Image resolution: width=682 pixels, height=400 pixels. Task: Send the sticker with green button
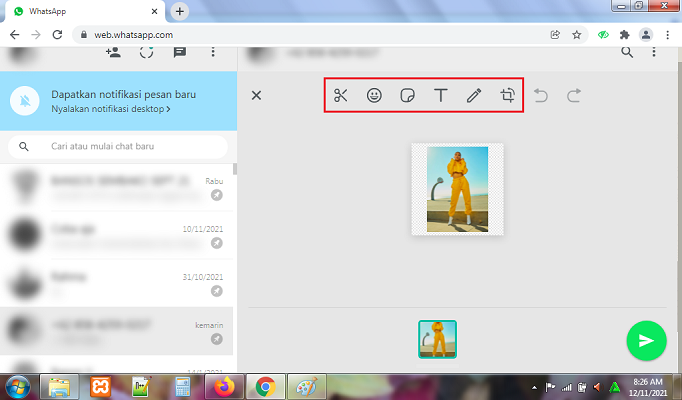click(646, 341)
